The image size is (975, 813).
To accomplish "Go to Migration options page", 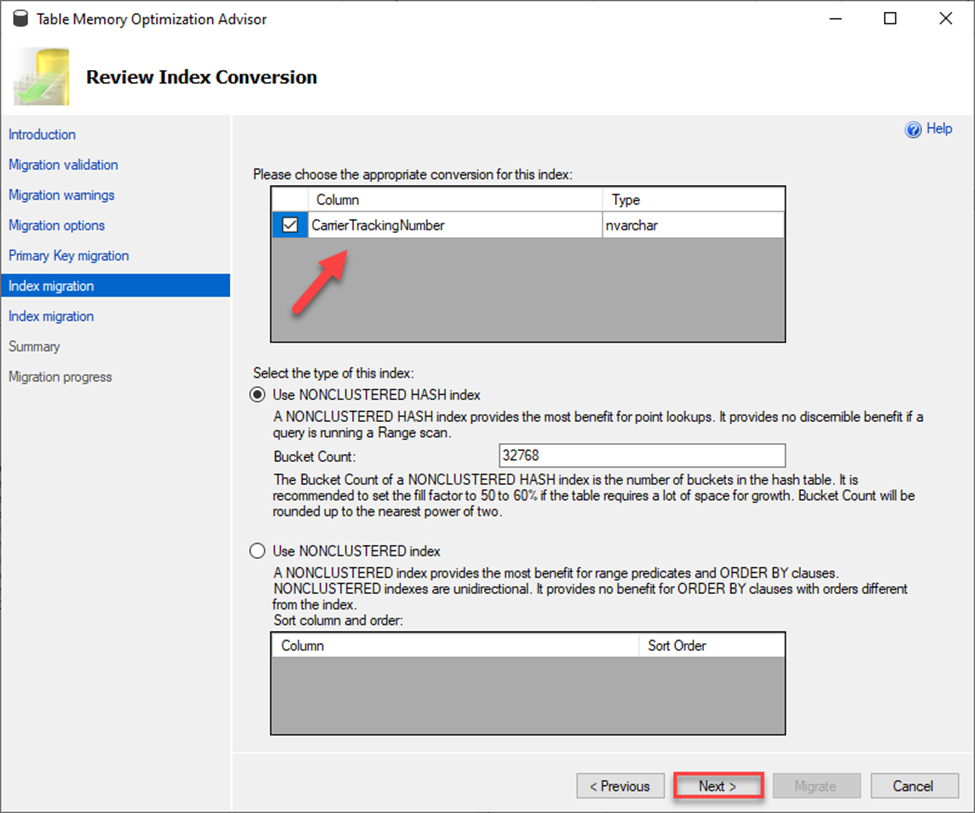I will [57, 225].
